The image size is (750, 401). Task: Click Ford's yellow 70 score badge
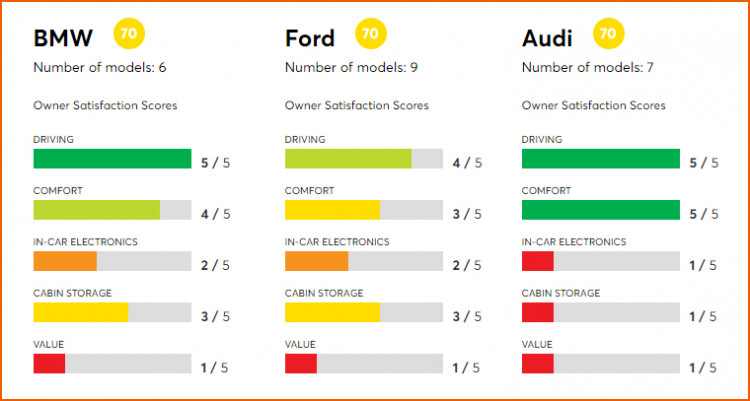pos(371,34)
